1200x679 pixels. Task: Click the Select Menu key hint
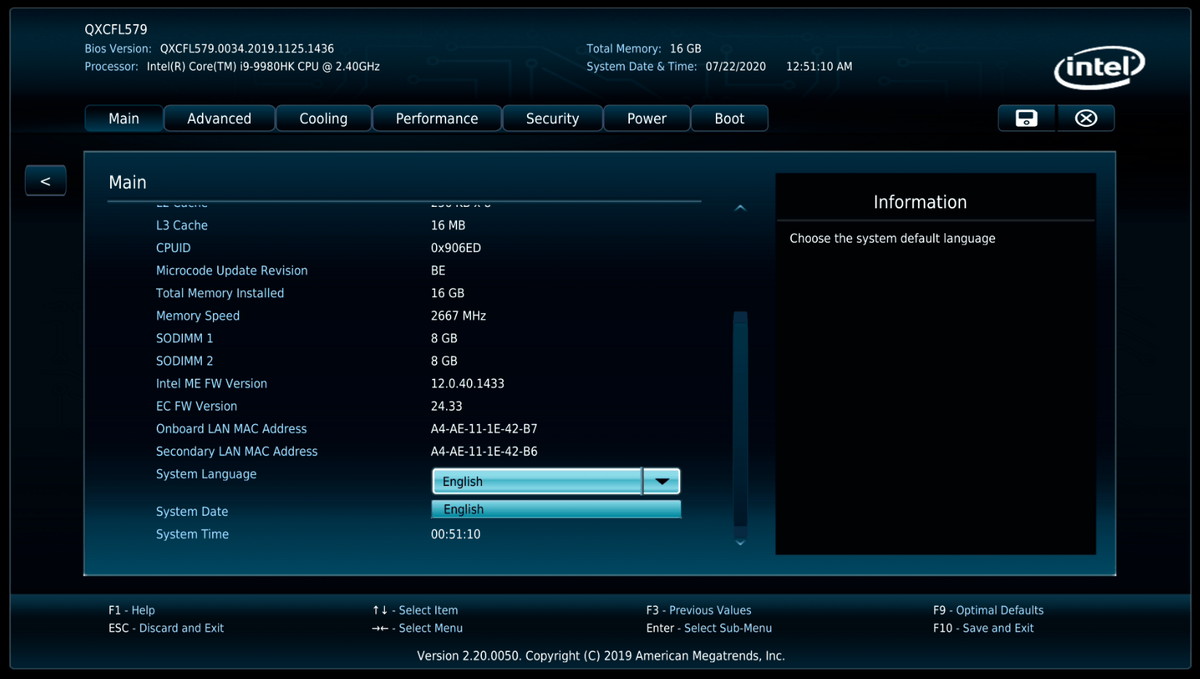click(417, 628)
